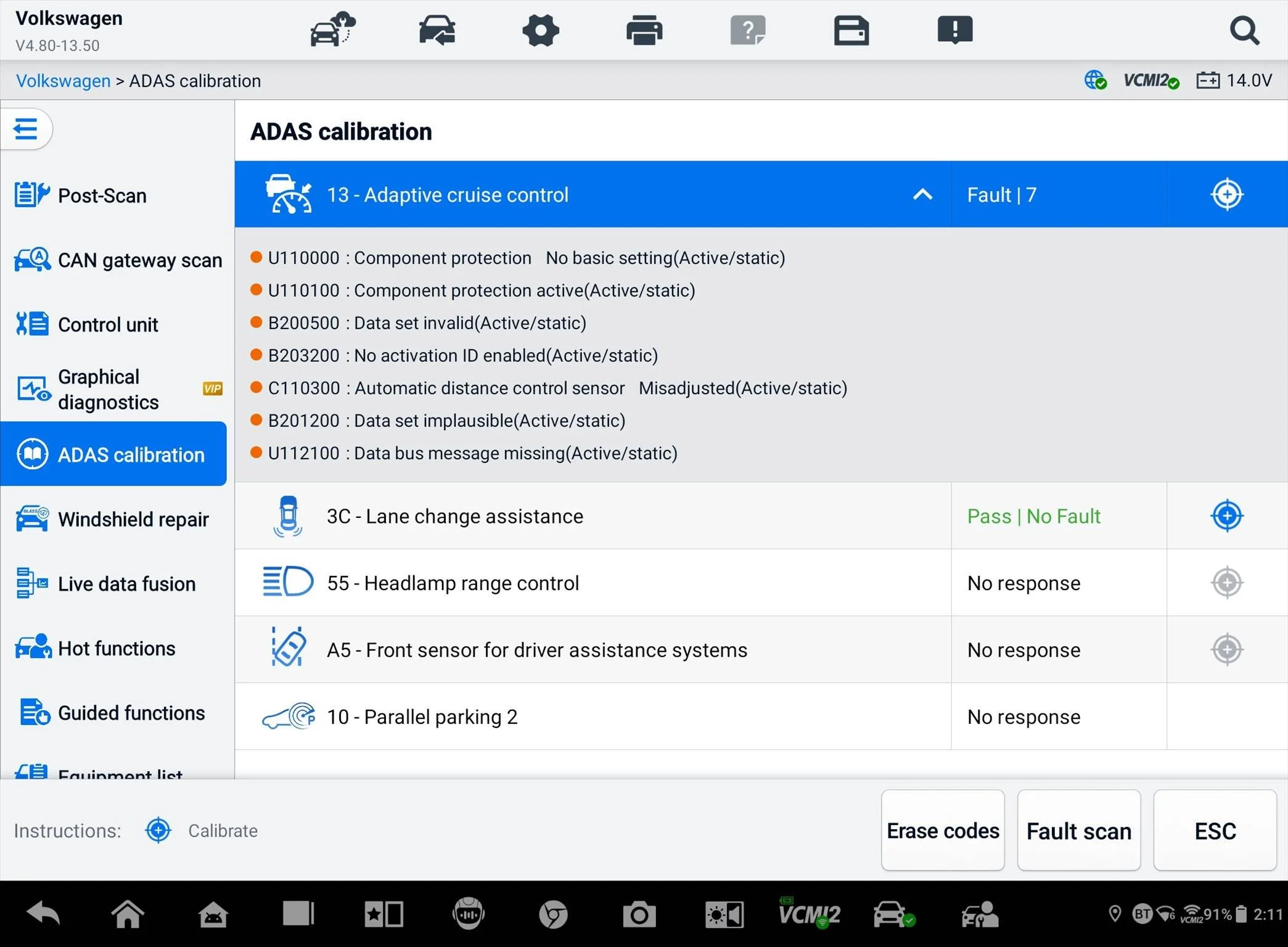Click the printer icon

click(x=644, y=30)
